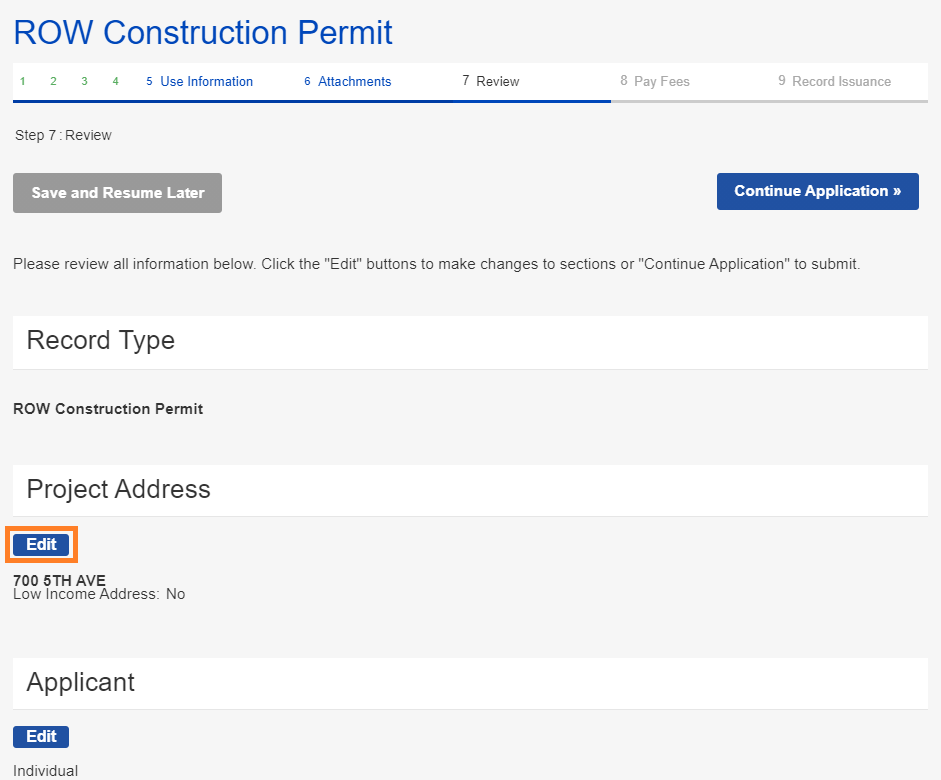The width and height of the screenshot is (941, 780).
Task: Click the Low Income Address value
Action: point(176,594)
